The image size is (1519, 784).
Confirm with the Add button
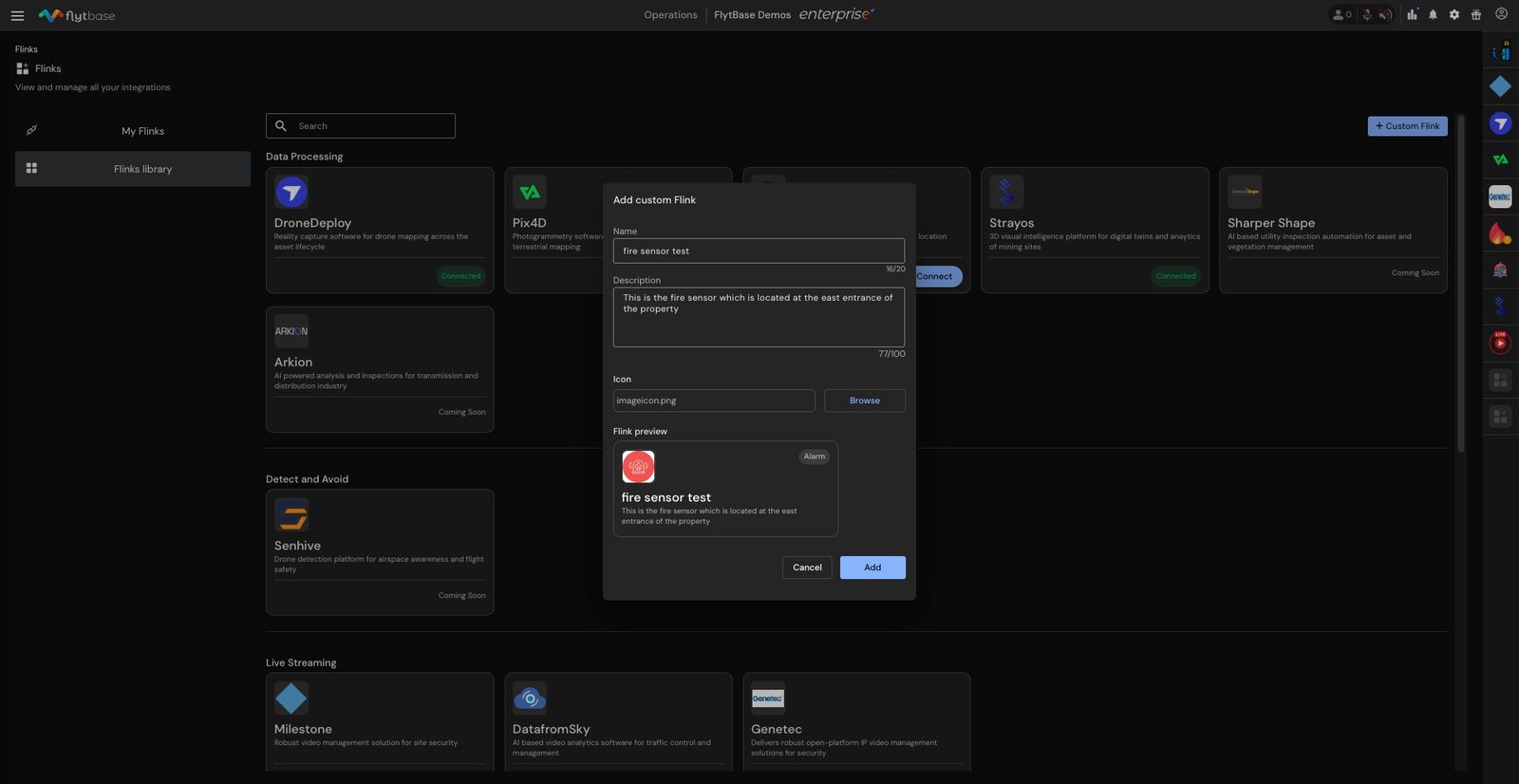pyautogui.click(x=872, y=568)
